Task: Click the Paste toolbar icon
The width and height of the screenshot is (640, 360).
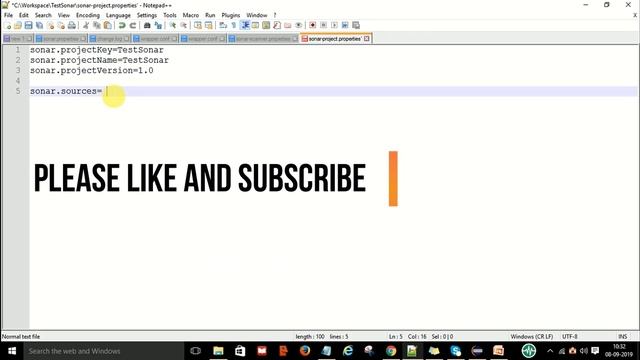Action: click(107, 25)
